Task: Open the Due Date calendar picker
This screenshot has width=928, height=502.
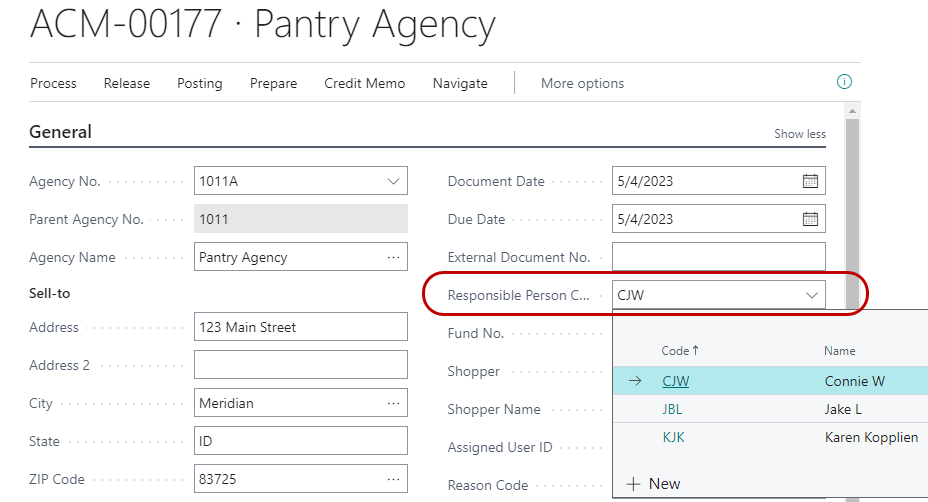Action: pyautogui.click(x=810, y=219)
